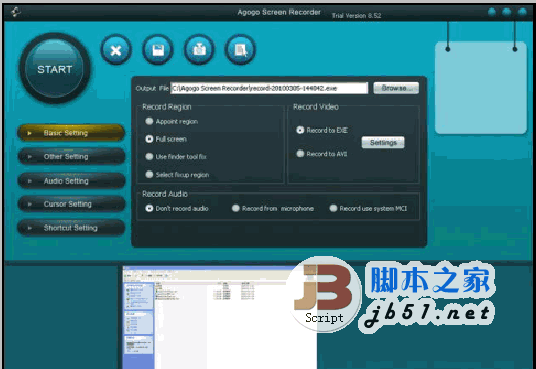The width and height of the screenshot is (536, 369).
Task: Open the Basic Setting tab
Action: pyautogui.click(x=71, y=133)
